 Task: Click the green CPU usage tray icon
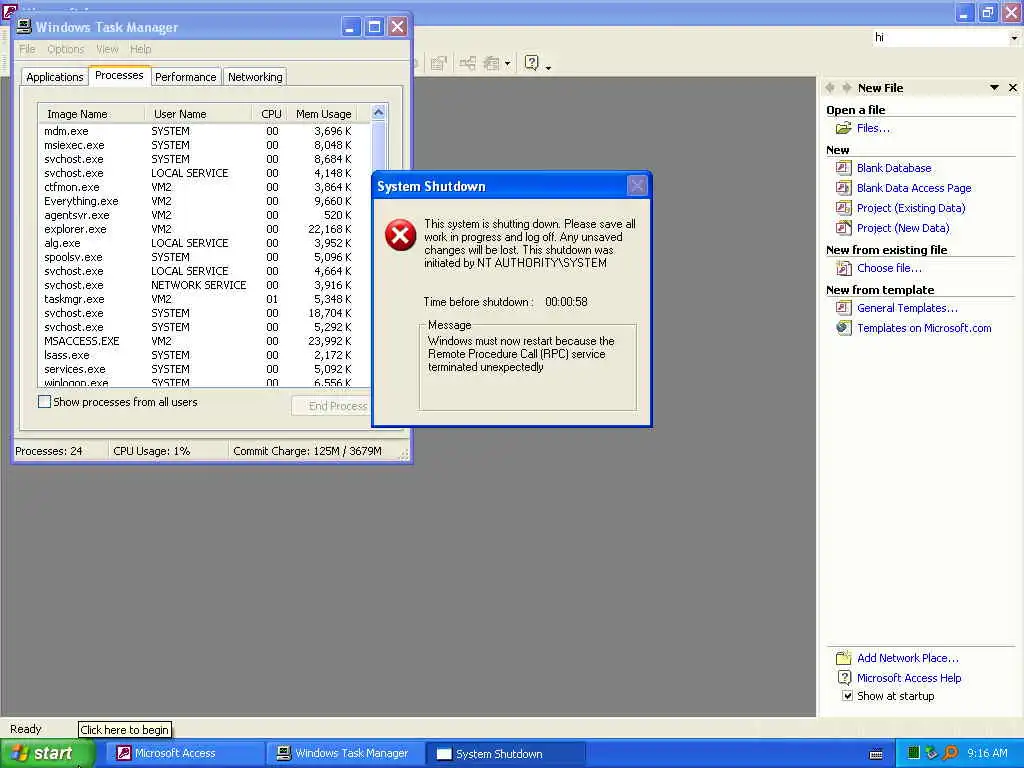(914, 753)
